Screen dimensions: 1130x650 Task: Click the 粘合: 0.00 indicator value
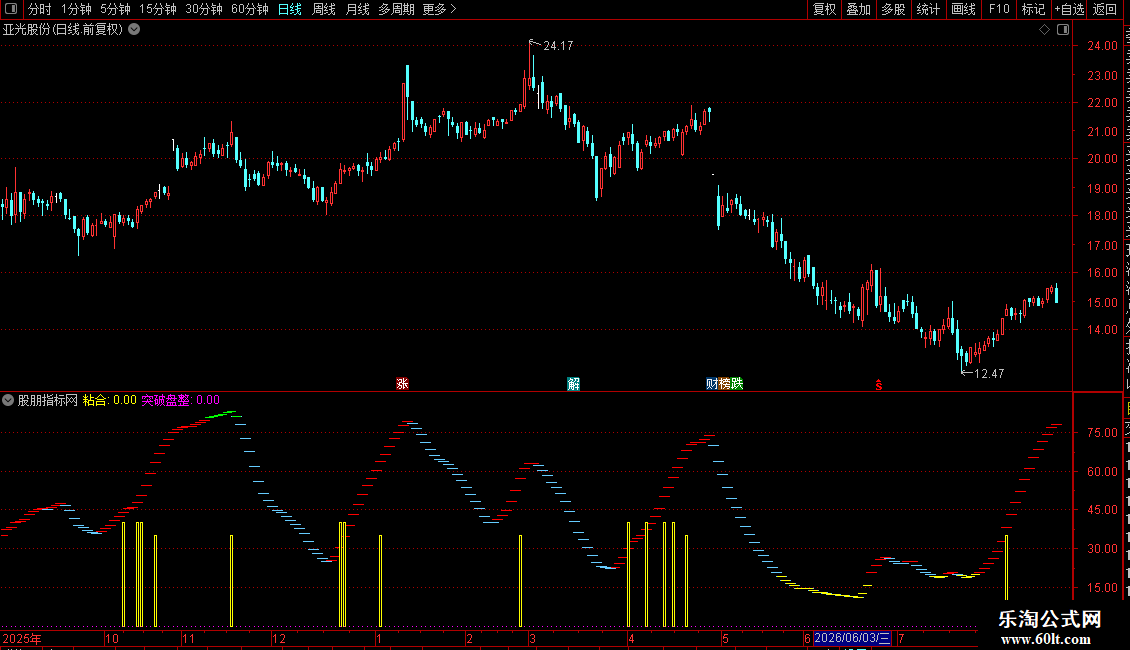[x=110, y=400]
